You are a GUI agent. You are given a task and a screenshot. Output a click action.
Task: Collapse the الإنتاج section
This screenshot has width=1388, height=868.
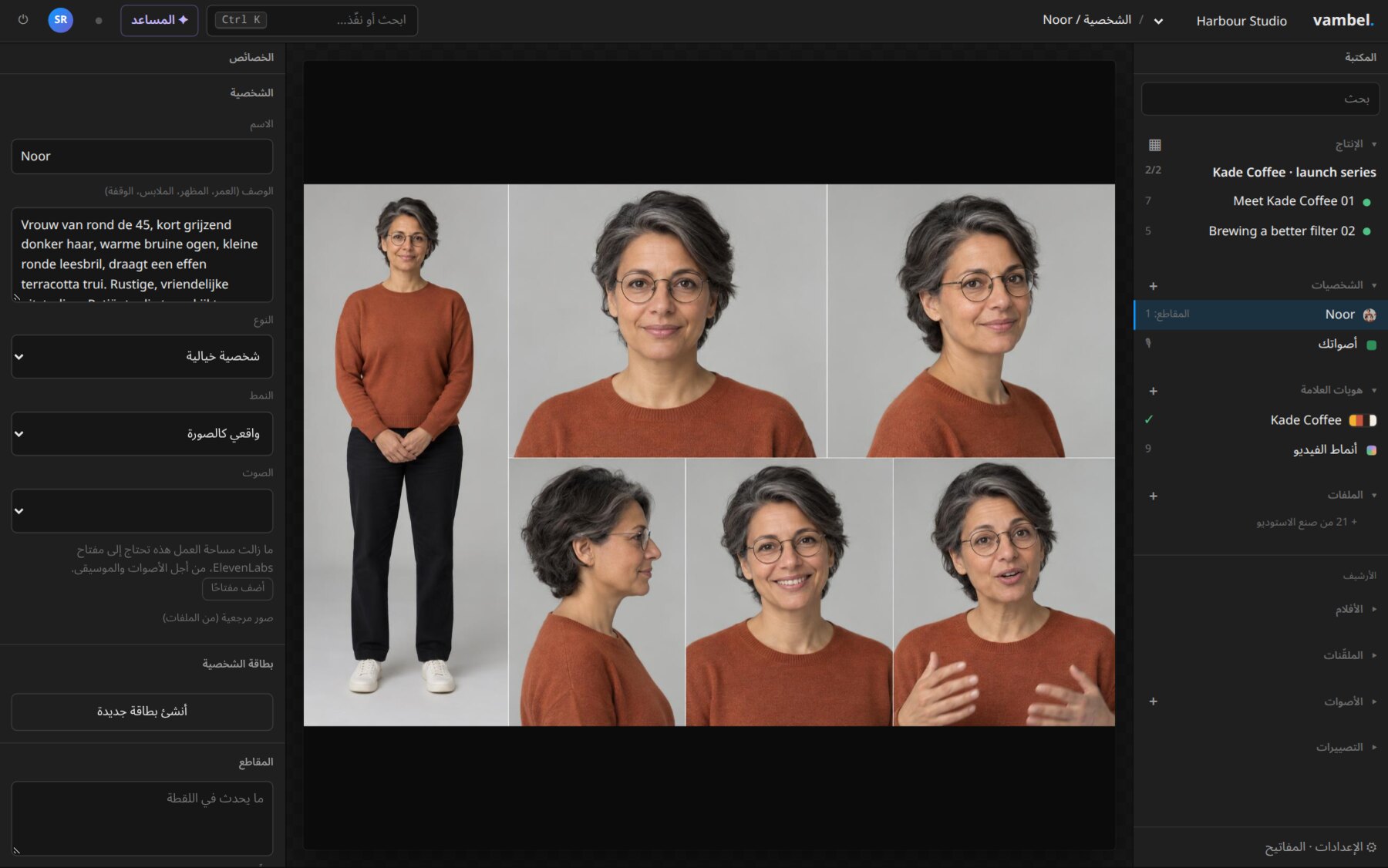(1374, 144)
